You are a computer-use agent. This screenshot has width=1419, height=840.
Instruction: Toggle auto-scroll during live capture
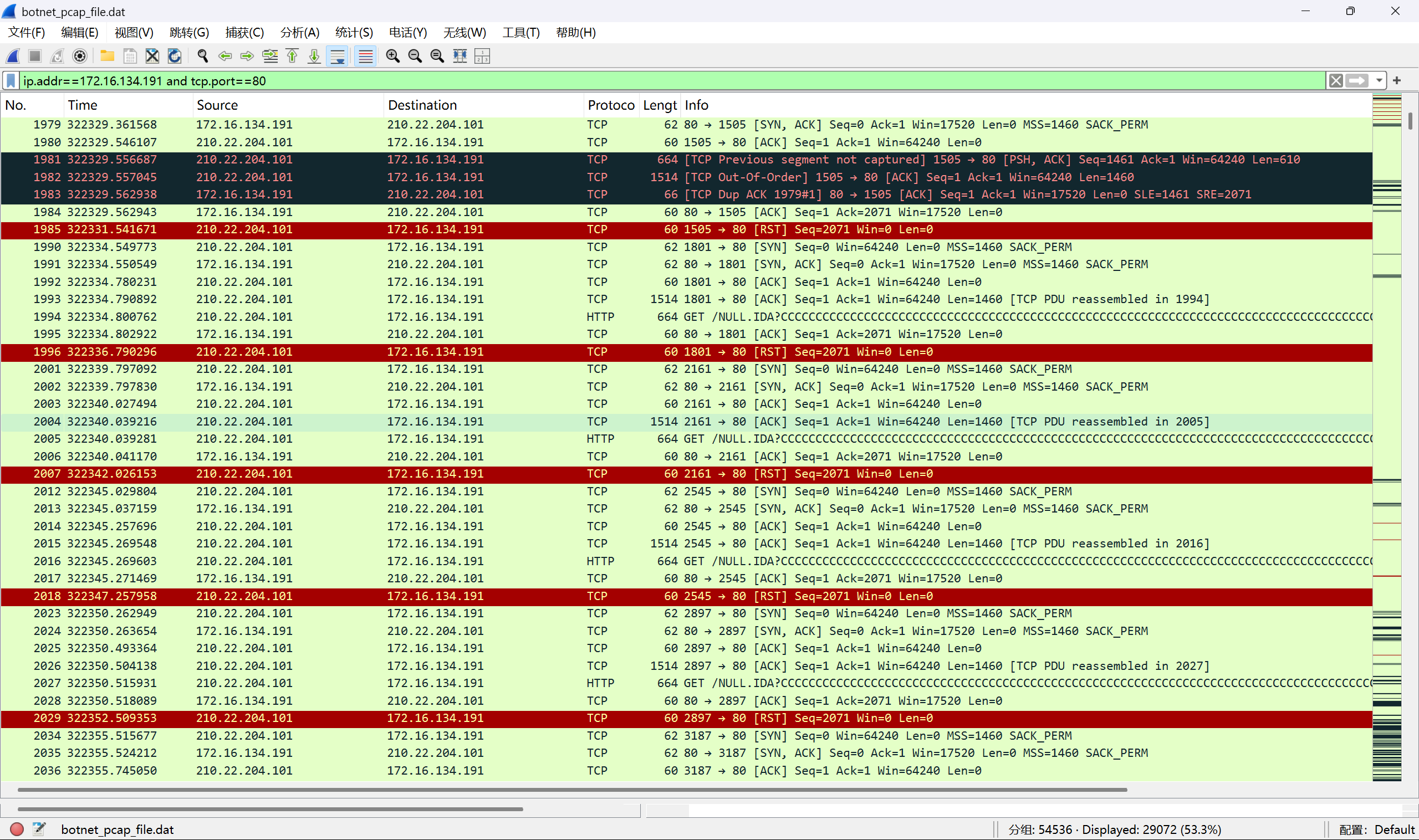point(338,56)
